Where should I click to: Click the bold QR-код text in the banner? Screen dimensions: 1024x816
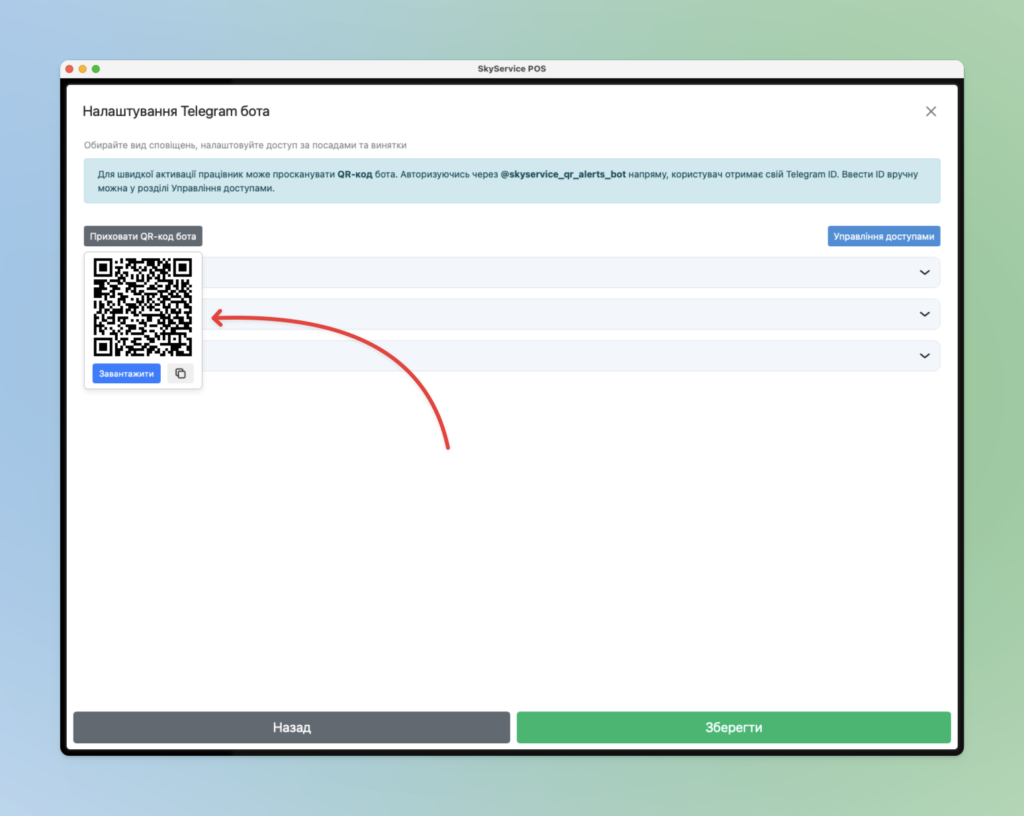pos(356,174)
